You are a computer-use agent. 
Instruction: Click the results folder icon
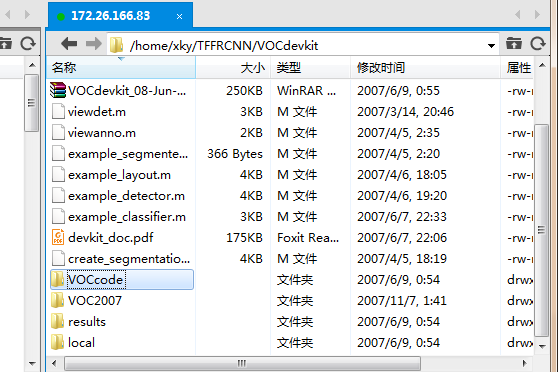pos(58,321)
